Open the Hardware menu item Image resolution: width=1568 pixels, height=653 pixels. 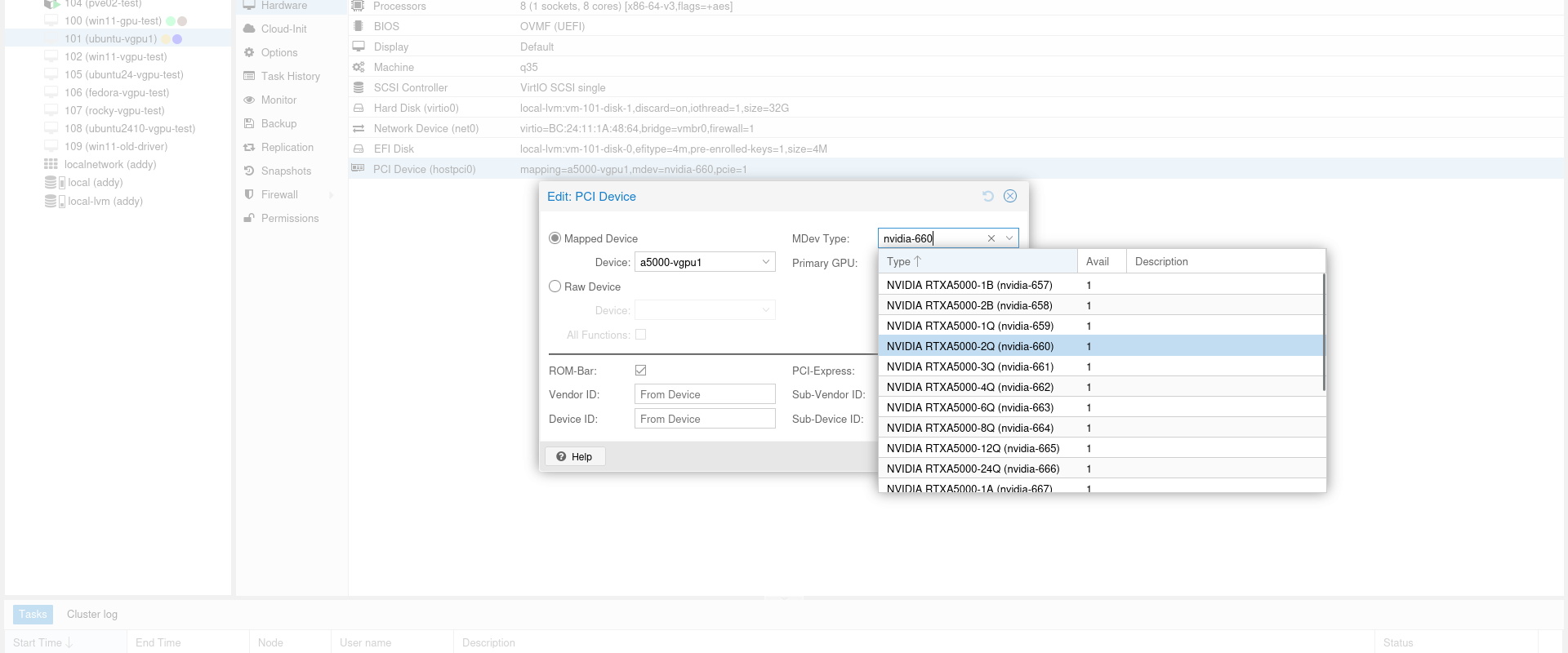pos(292,6)
